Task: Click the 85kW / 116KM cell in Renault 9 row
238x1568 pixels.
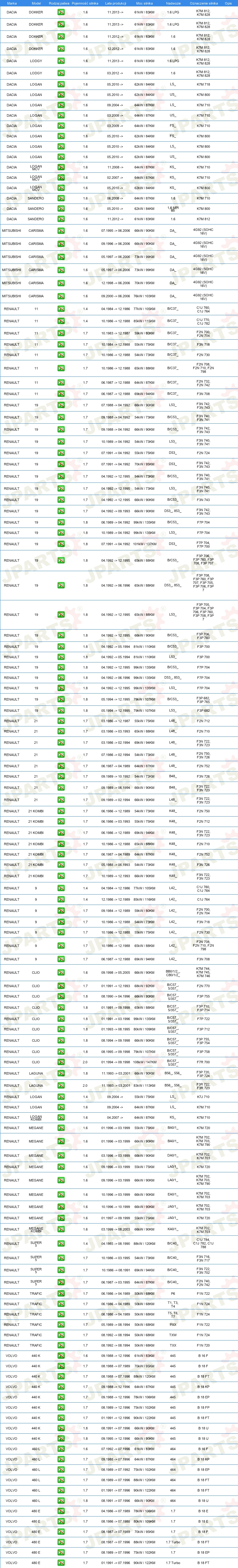Action: [144, 900]
